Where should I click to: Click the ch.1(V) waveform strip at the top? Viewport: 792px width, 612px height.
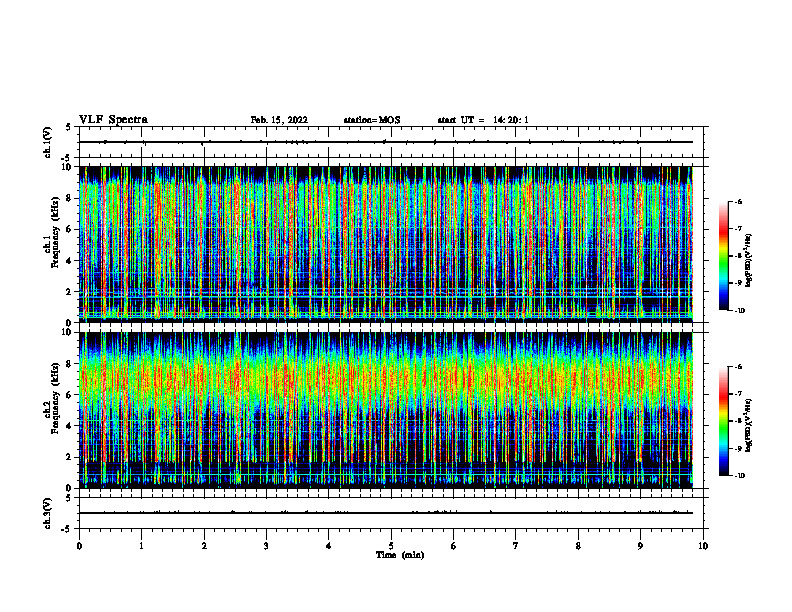[x=393, y=142]
